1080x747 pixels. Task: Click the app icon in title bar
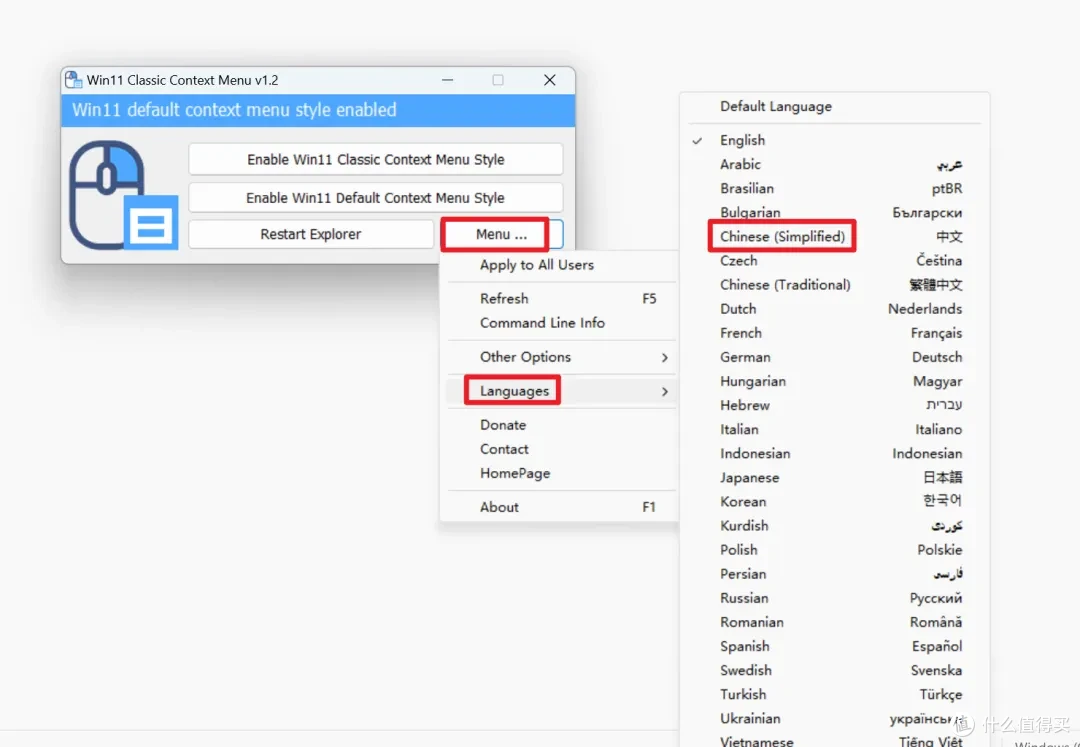click(74, 80)
